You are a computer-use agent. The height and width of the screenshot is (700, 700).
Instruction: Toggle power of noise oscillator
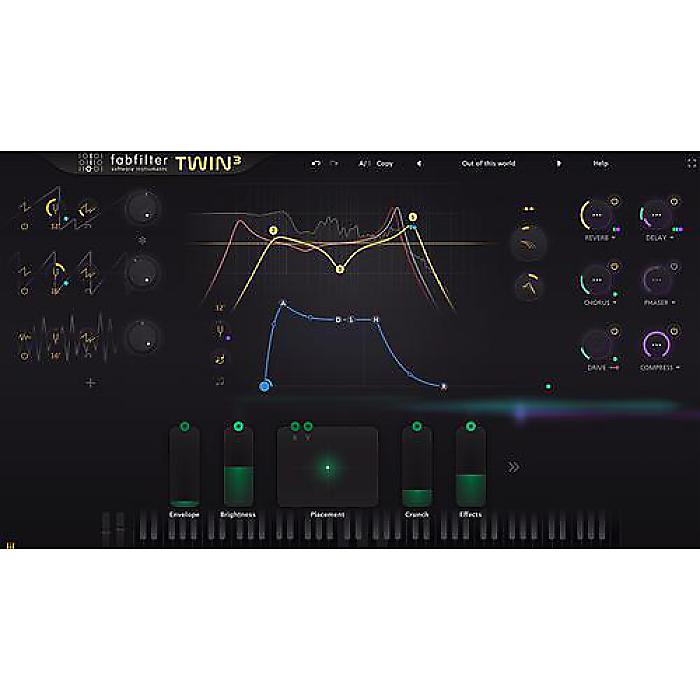25,356
